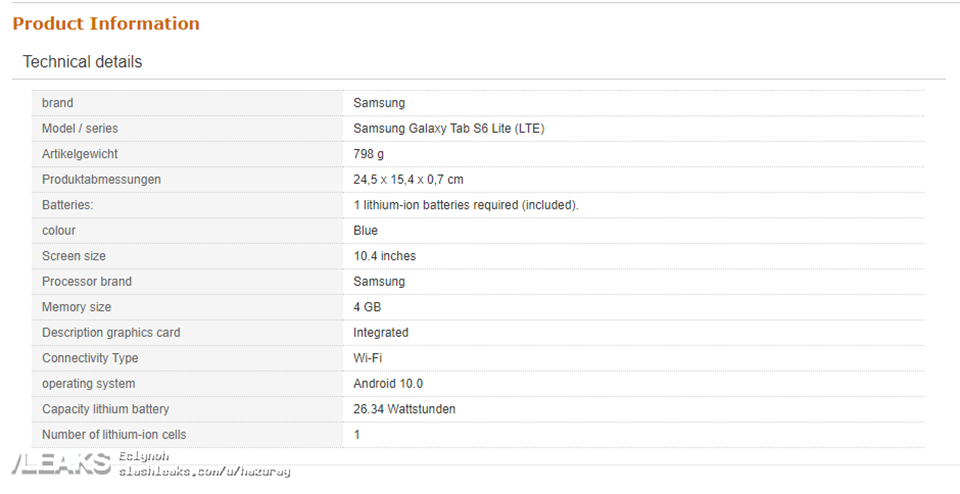Click the Processor brand label
Viewport: 960px width, 494px height.
coord(87,282)
